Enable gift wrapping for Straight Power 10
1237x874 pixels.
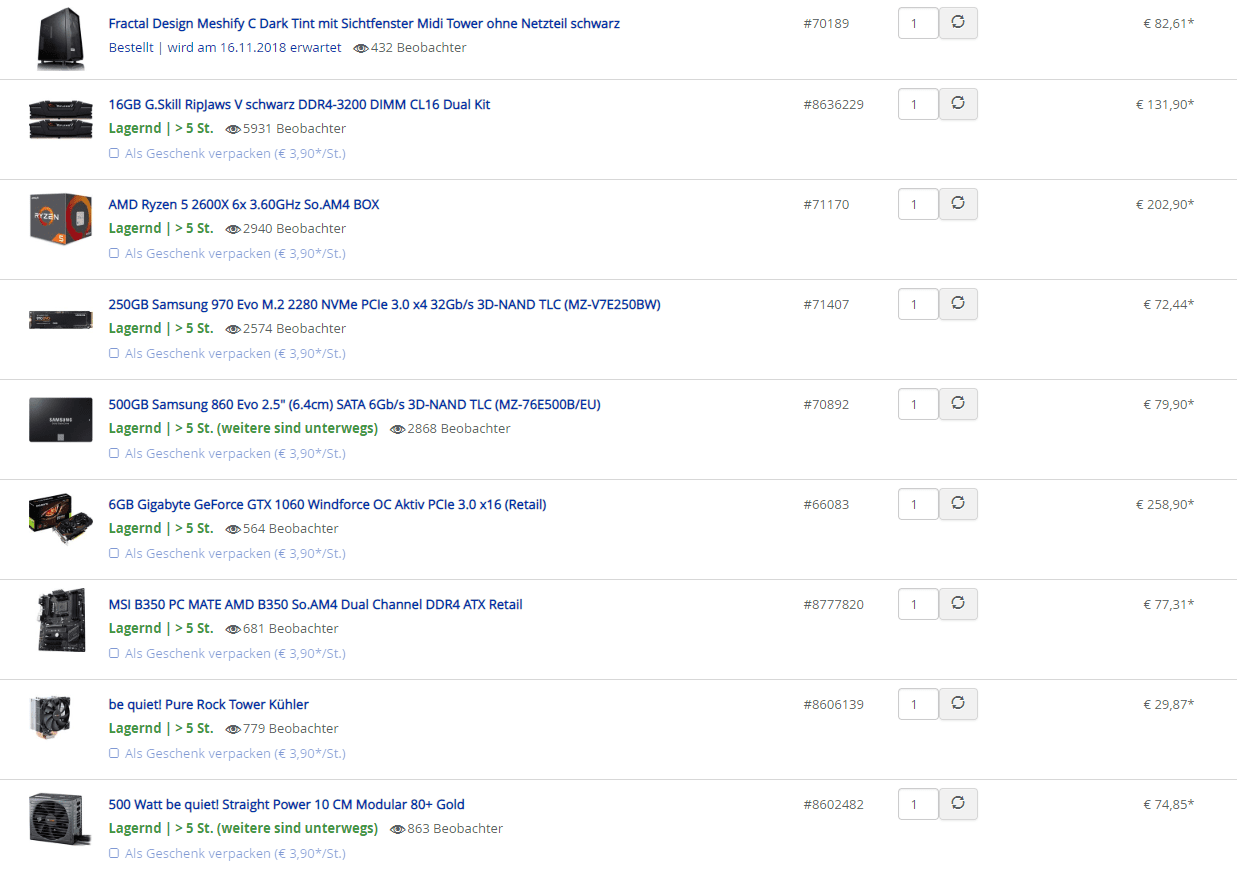click(x=114, y=853)
